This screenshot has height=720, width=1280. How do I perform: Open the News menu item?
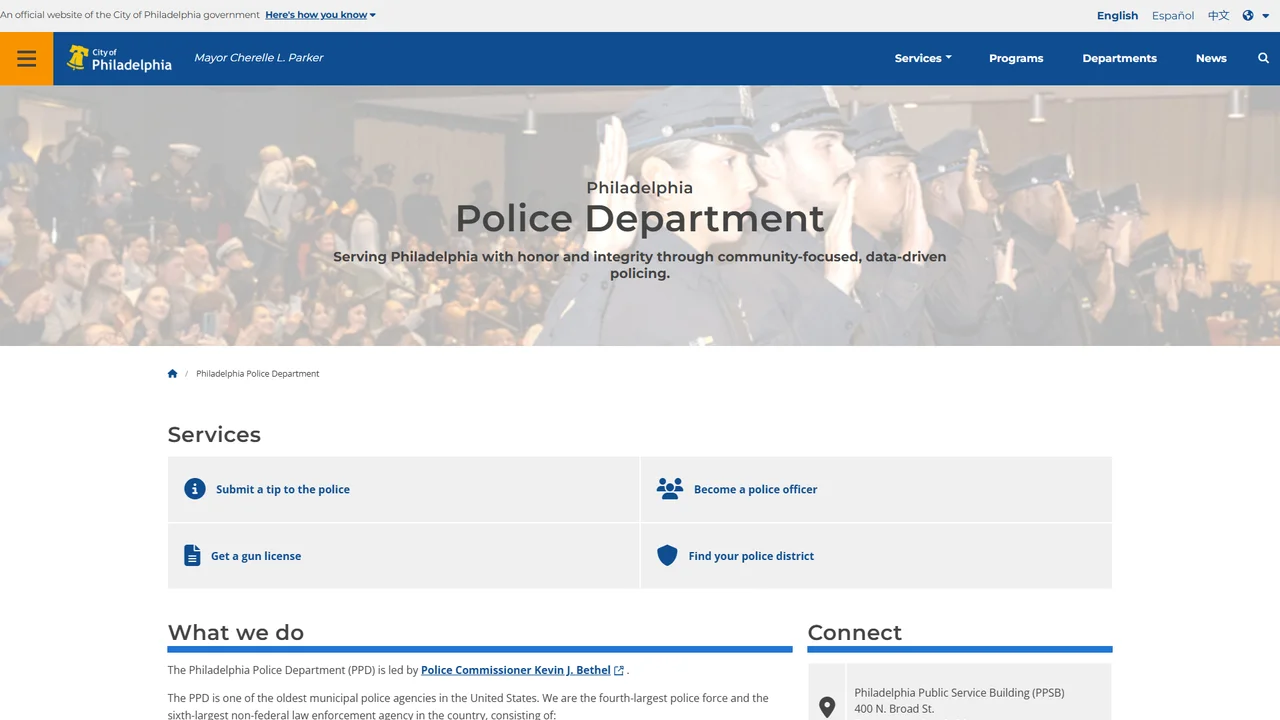click(x=1211, y=58)
